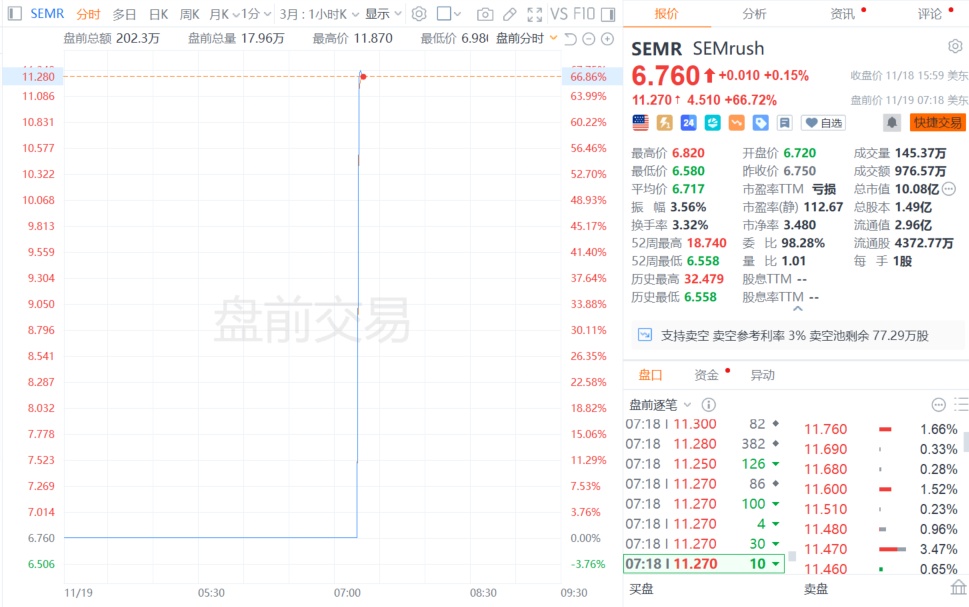
Task: Click the 52周最高 18.740 value
Action: tap(706, 243)
